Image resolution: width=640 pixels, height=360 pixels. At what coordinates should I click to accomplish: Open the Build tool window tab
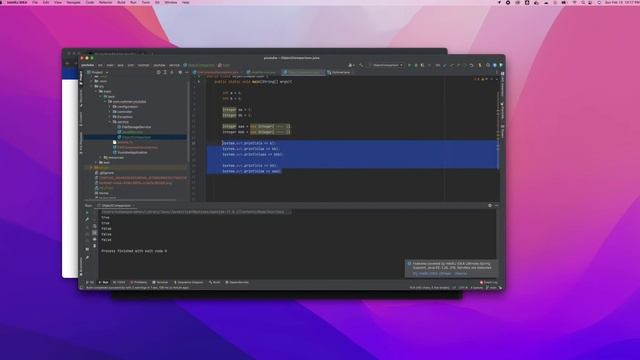click(x=215, y=282)
